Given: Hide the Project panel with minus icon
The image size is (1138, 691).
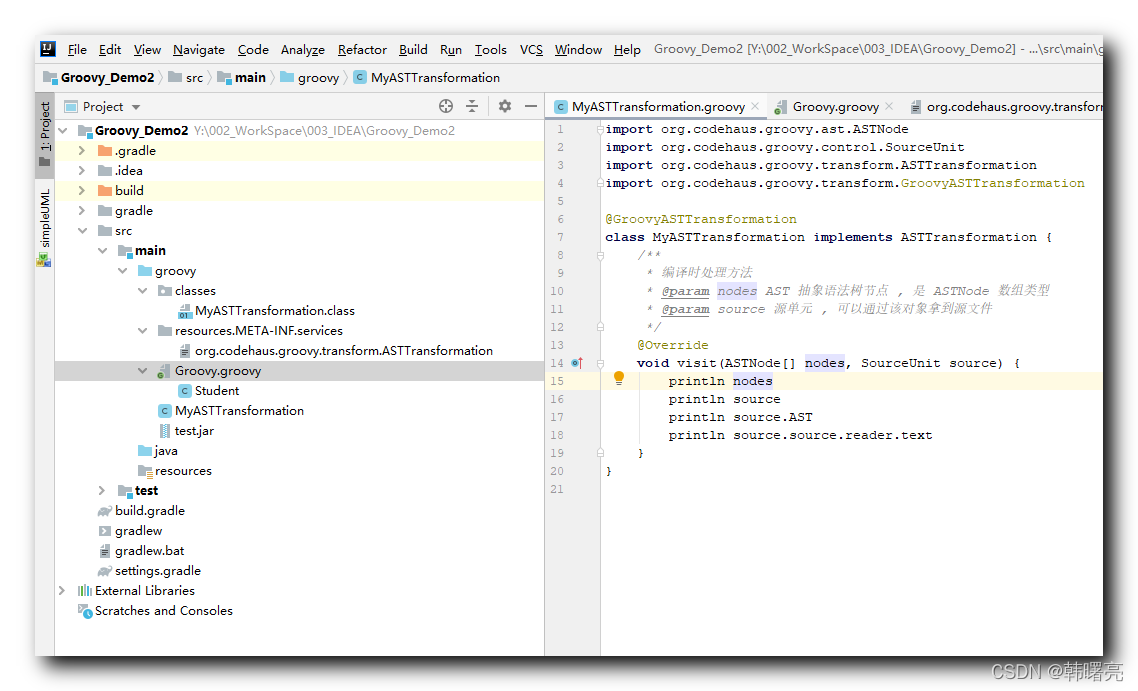Looking at the screenshot, I should (531, 106).
